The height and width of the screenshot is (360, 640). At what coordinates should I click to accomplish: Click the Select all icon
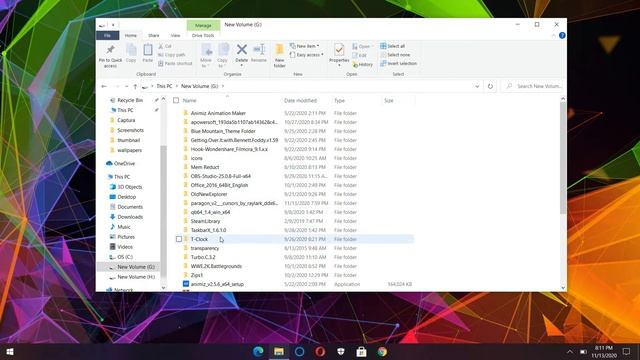tap(383, 46)
